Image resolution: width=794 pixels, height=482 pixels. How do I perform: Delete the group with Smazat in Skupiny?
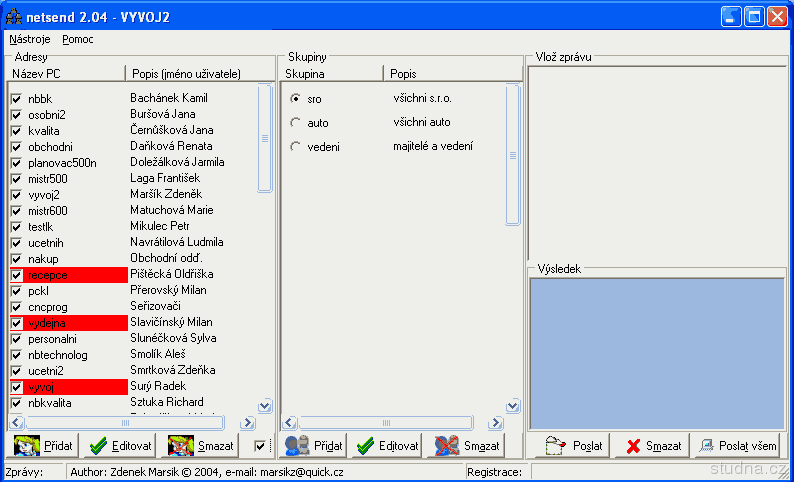[467, 446]
